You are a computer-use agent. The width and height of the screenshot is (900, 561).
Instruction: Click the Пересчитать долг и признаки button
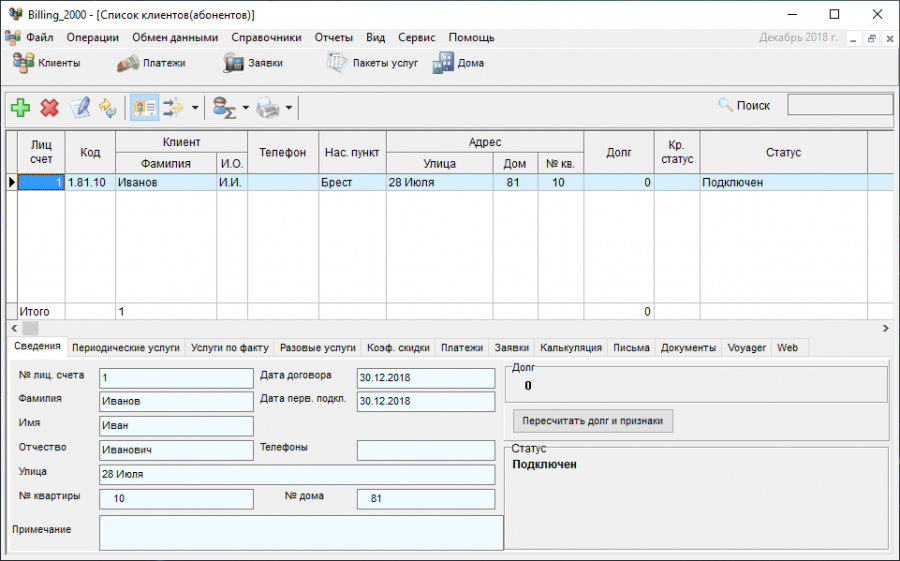tap(593, 420)
